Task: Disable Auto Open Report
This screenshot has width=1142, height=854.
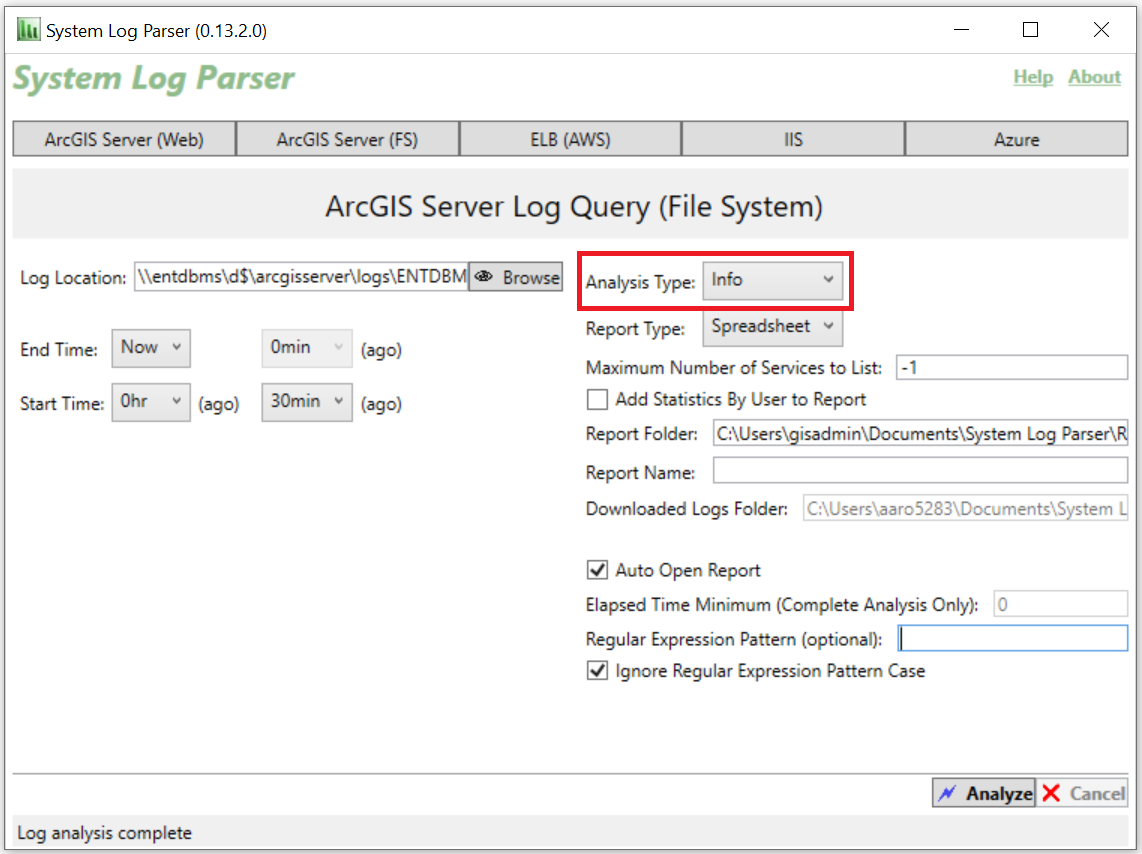Action: pos(597,569)
